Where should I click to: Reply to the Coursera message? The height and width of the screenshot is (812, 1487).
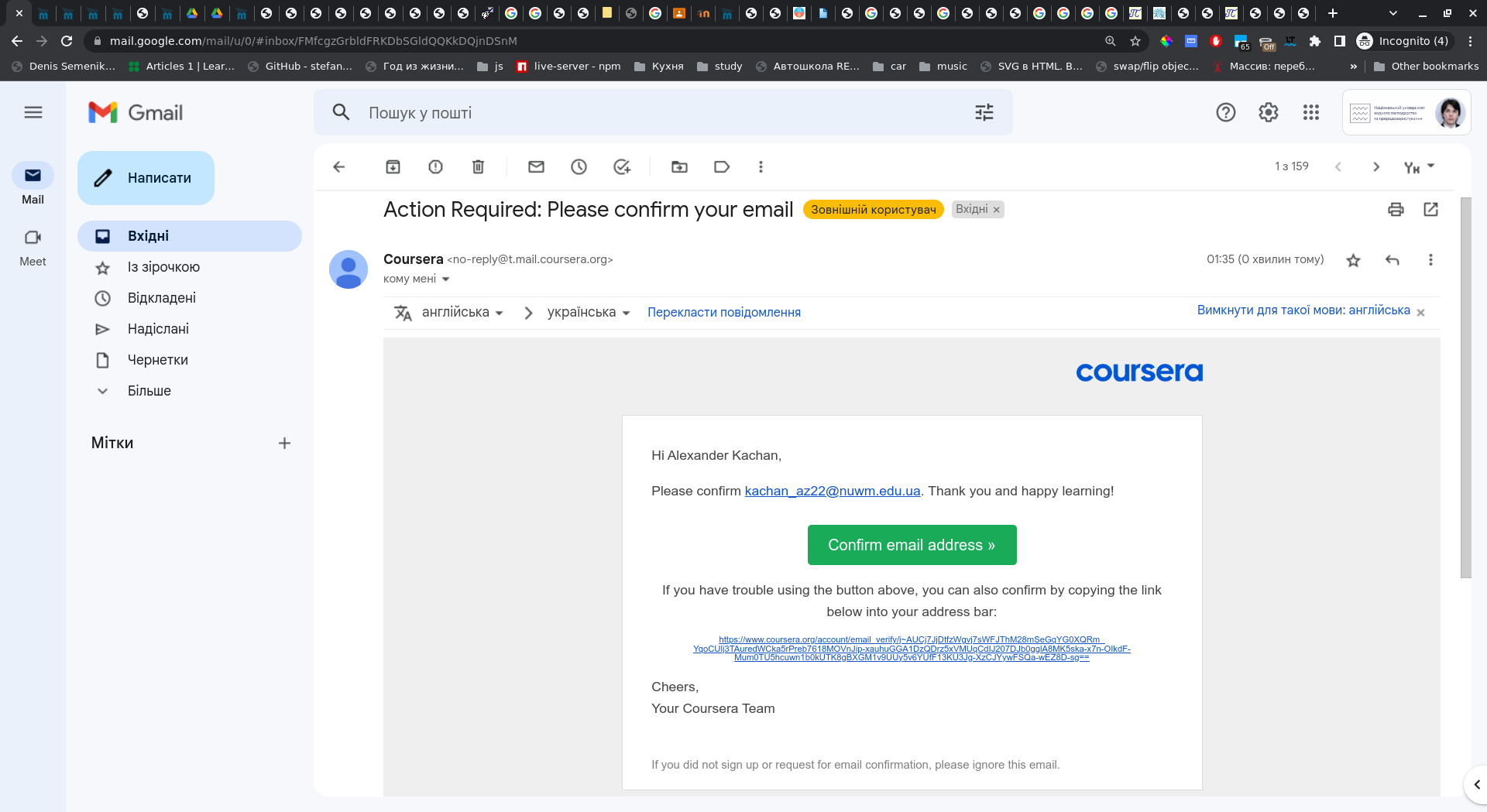point(1392,260)
